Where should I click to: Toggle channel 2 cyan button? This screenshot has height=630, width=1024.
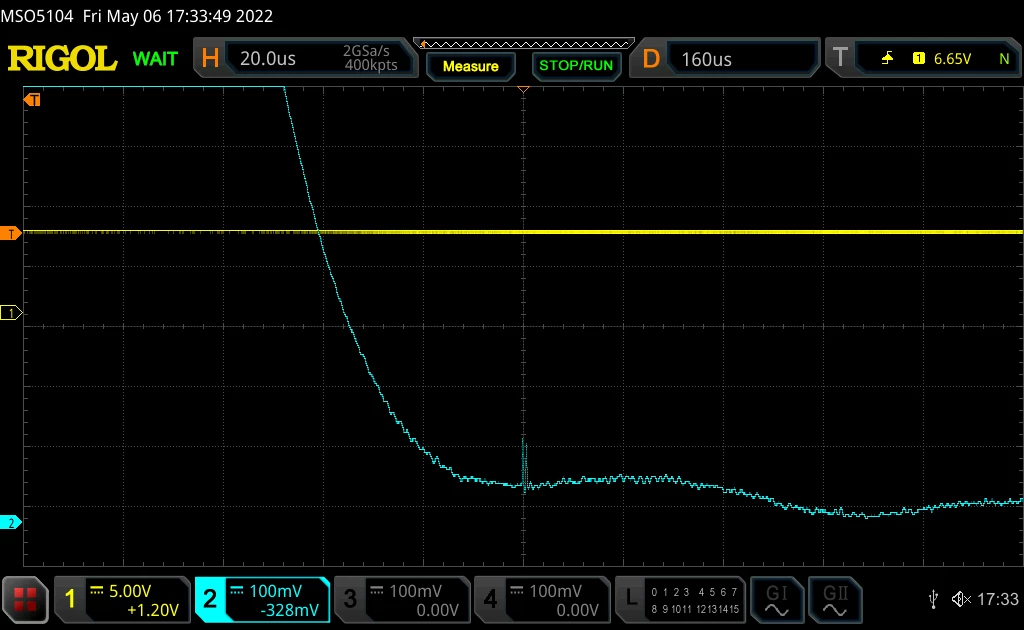tap(210, 599)
